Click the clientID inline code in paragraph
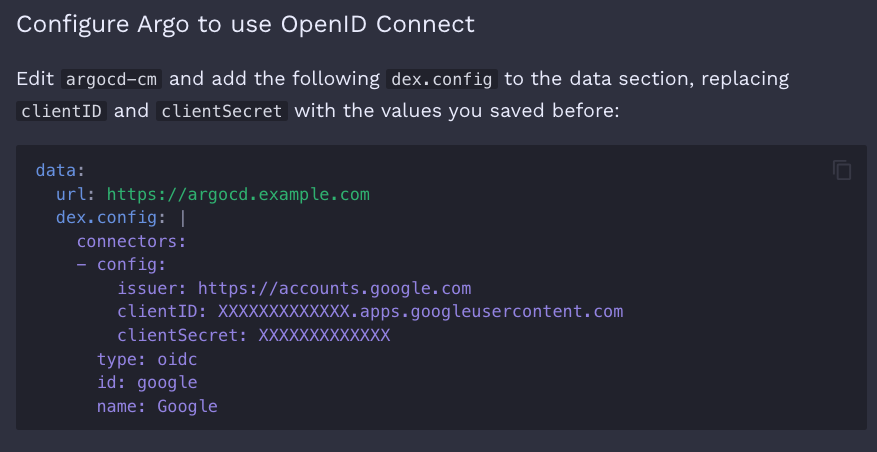 (62, 111)
